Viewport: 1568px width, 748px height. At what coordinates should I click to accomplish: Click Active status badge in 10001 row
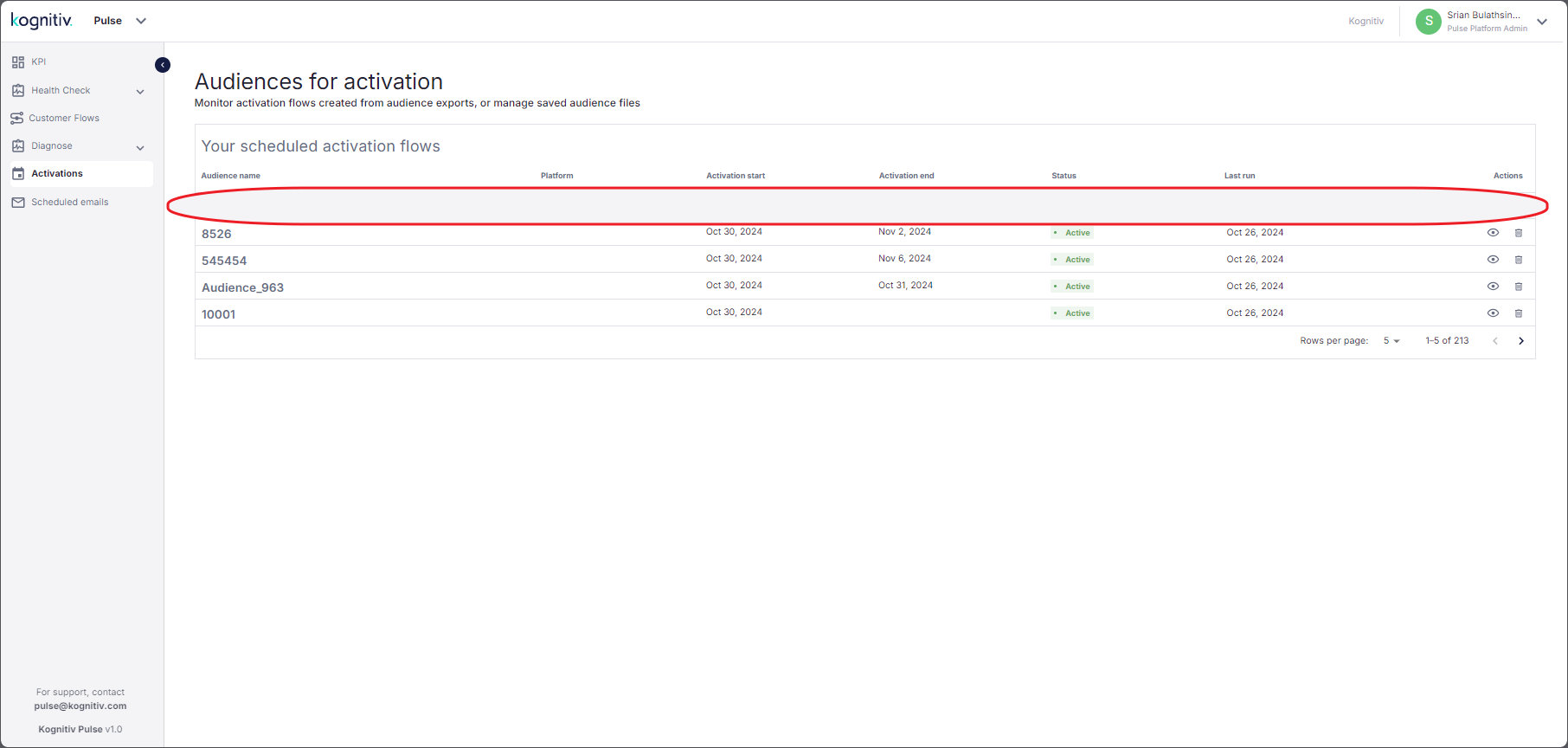click(1072, 313)
